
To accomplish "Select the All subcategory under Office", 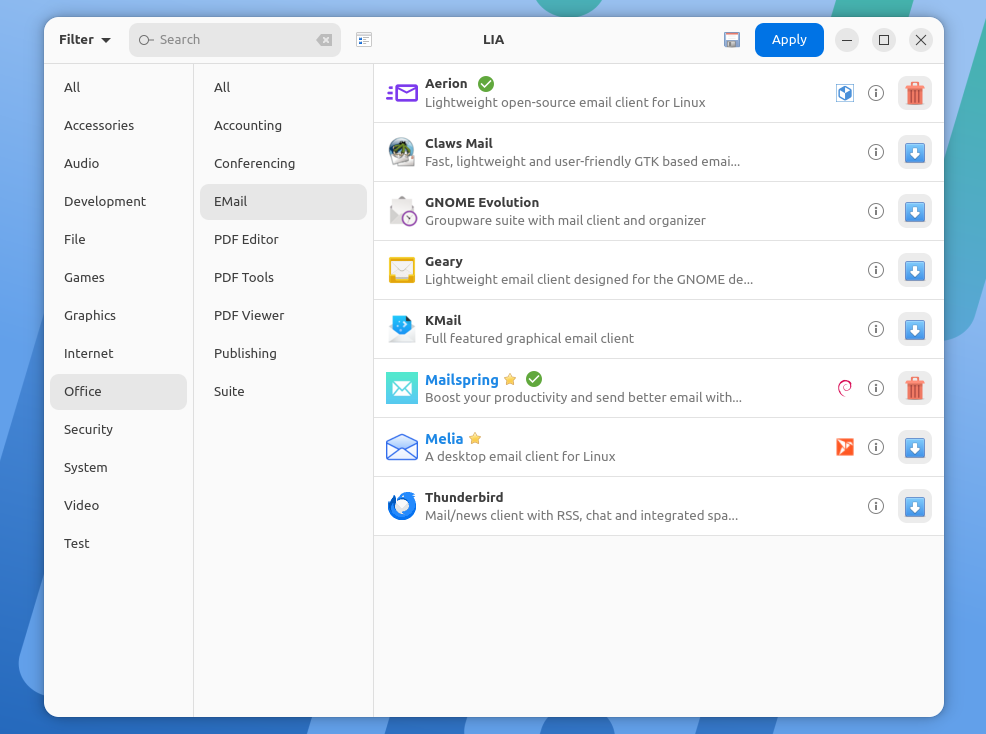I will click(283, 87).
